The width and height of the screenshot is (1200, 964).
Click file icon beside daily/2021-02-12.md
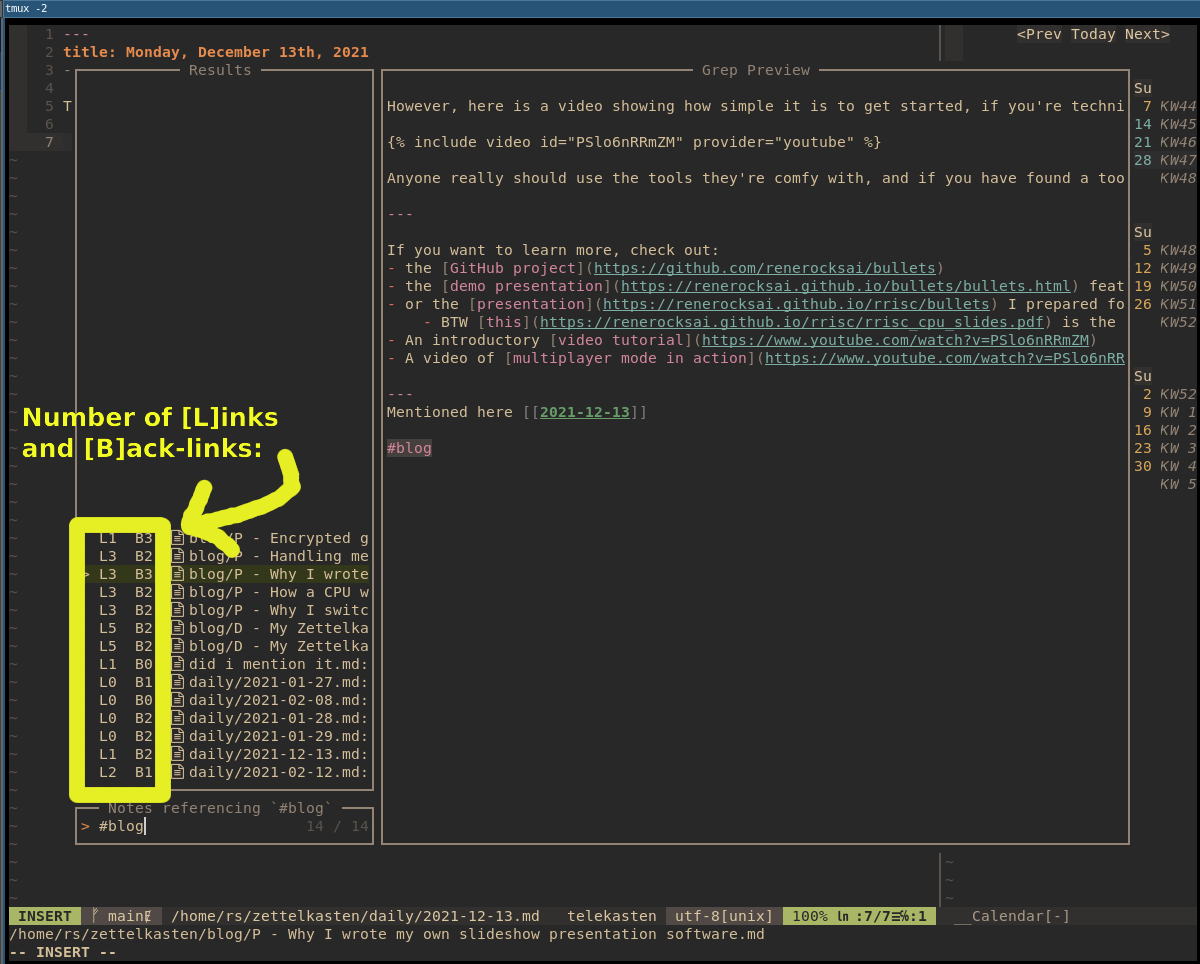click(x=178, y=773)
